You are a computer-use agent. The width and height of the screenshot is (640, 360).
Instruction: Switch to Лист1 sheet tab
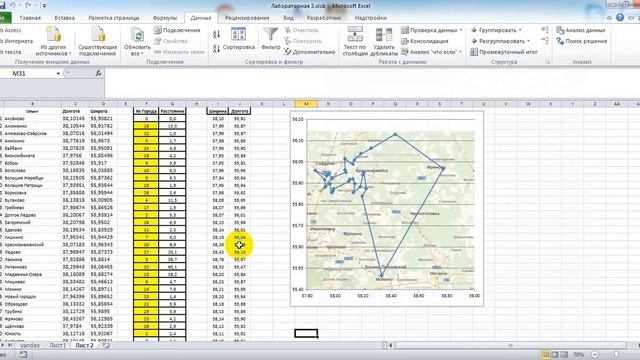point(58,345)
